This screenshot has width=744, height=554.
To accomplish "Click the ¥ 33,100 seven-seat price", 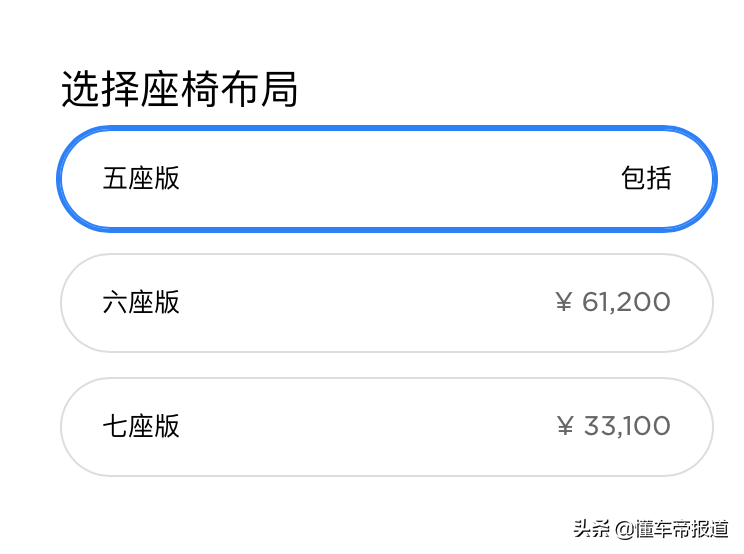I will coord(613,427).
